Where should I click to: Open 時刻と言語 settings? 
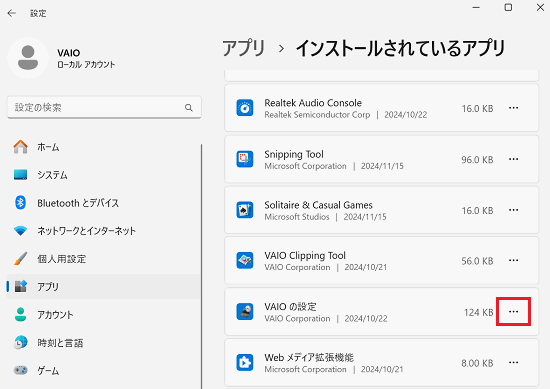pos(104,342)
